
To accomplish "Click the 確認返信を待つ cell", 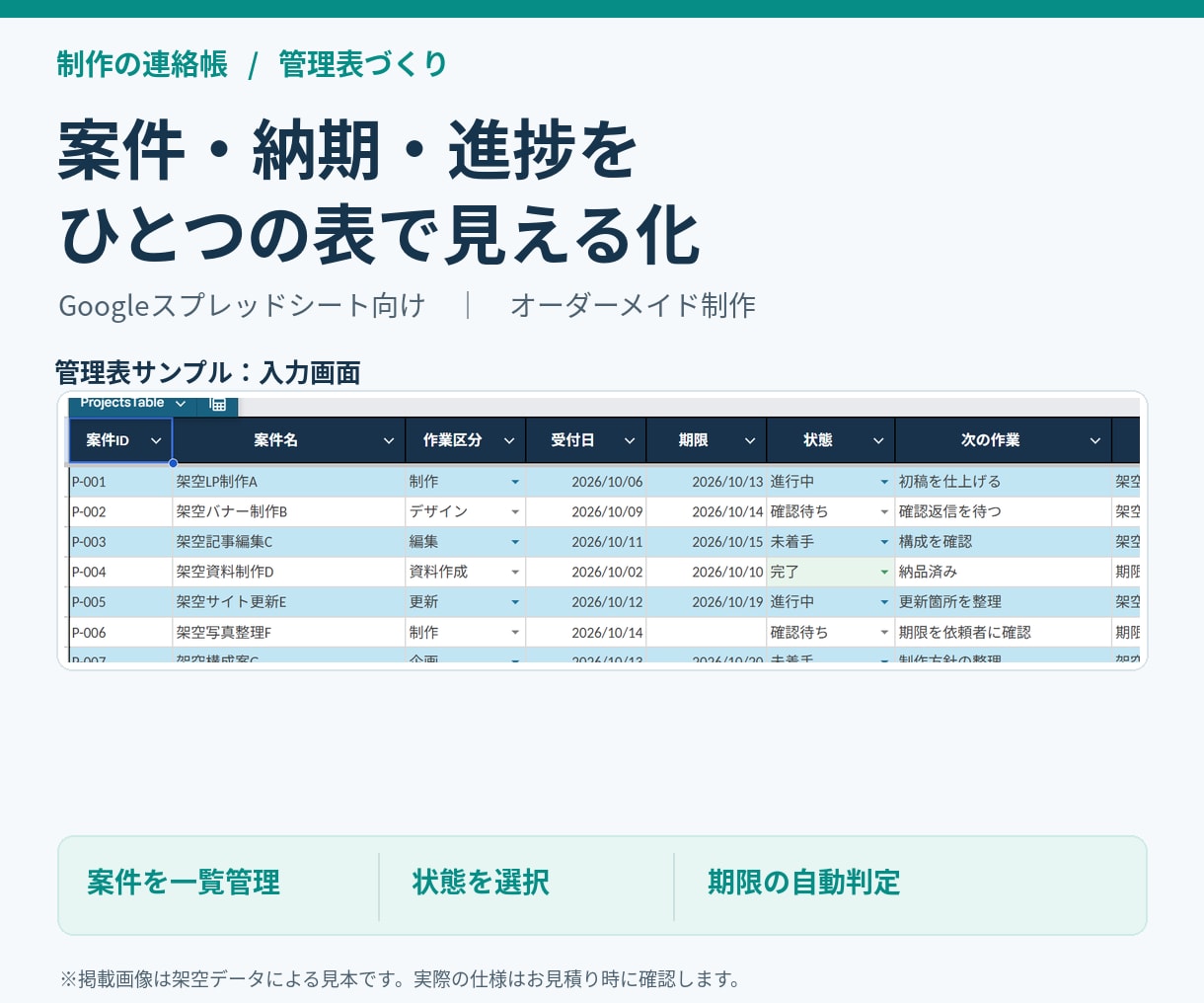I will [1003, 511].
